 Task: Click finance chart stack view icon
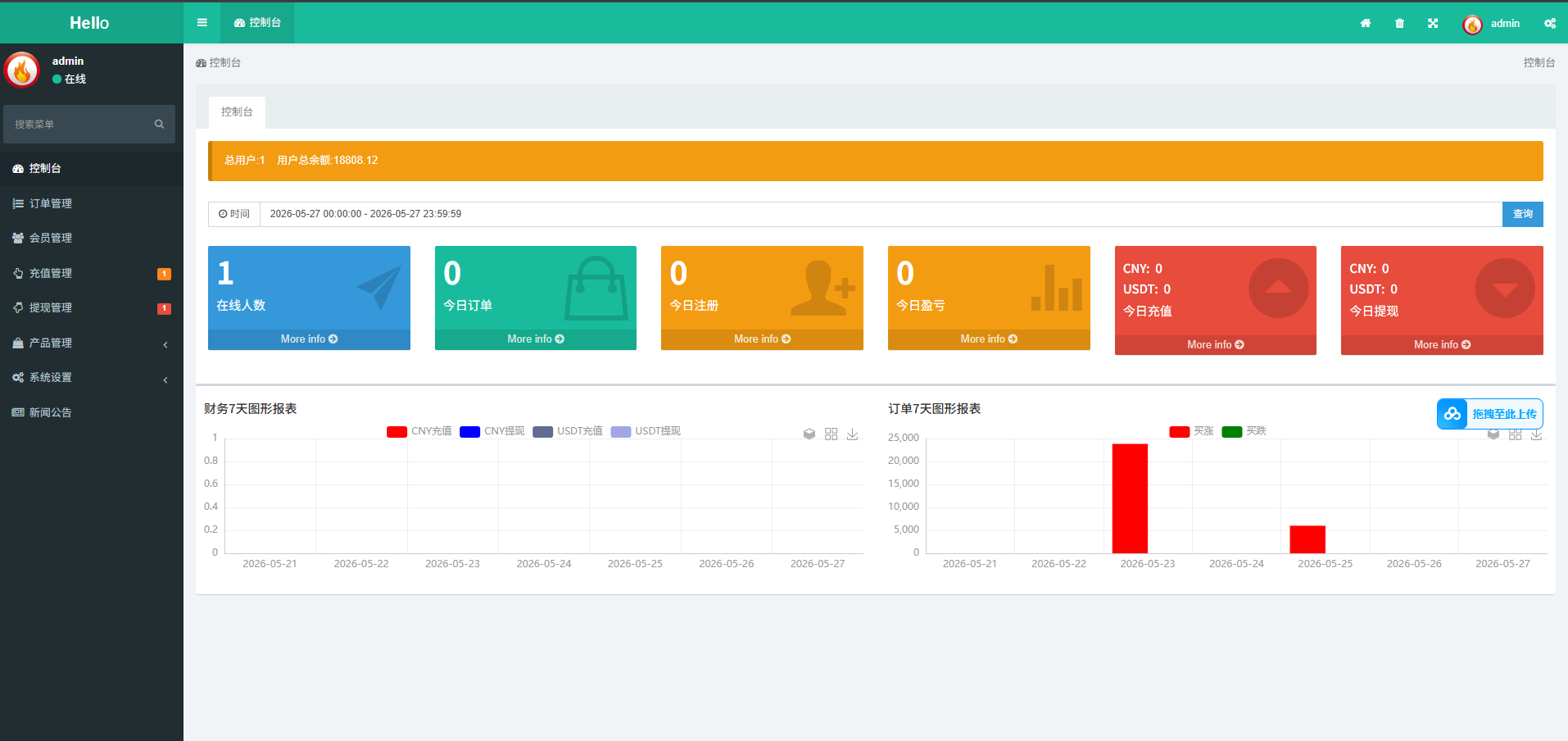tap(809, 434)
